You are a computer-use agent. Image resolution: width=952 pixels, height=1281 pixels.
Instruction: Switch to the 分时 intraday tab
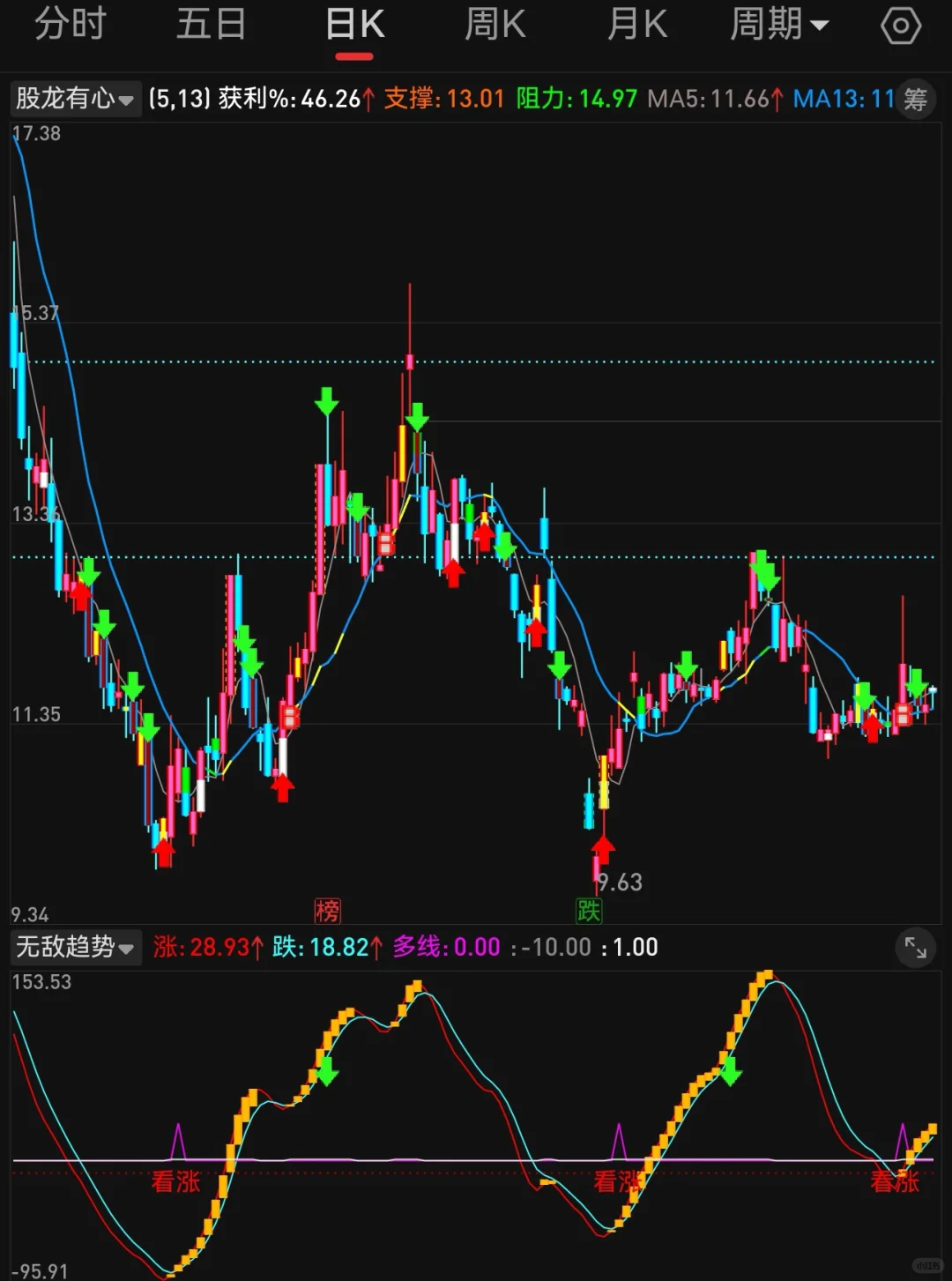tap(71, 25)
